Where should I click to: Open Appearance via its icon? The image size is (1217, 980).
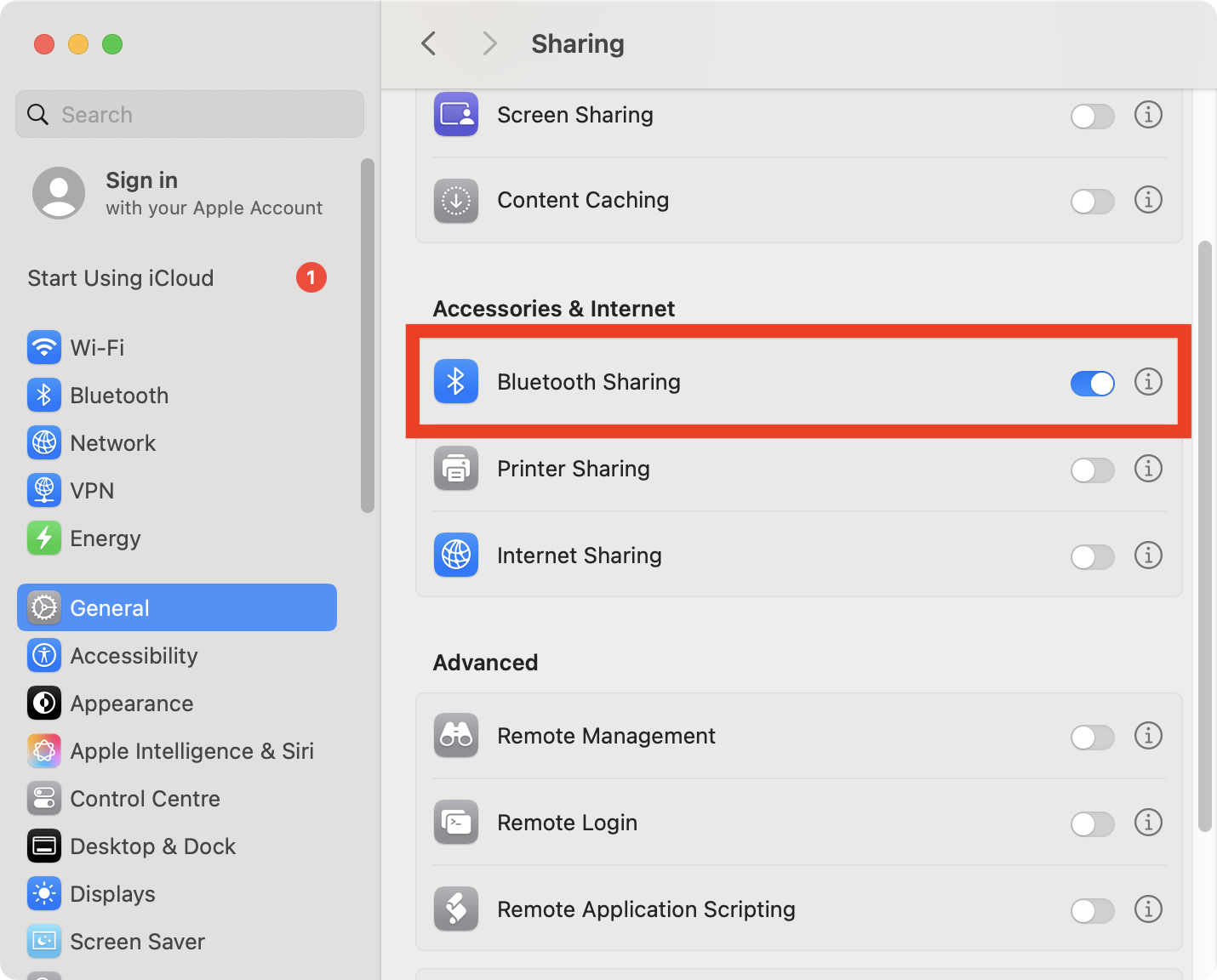point(44,703)
